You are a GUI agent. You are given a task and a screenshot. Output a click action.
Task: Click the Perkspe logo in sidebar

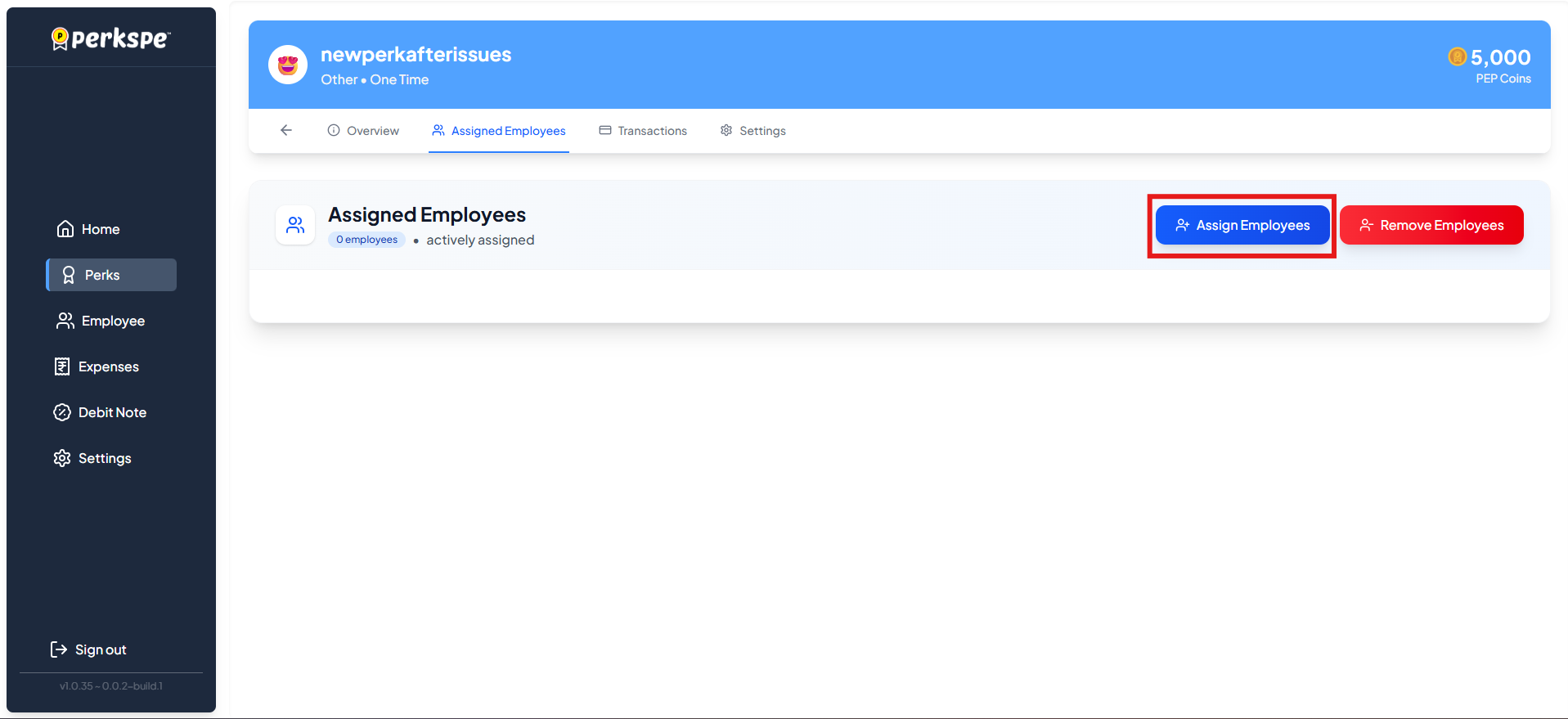click(x=111, y=38)
